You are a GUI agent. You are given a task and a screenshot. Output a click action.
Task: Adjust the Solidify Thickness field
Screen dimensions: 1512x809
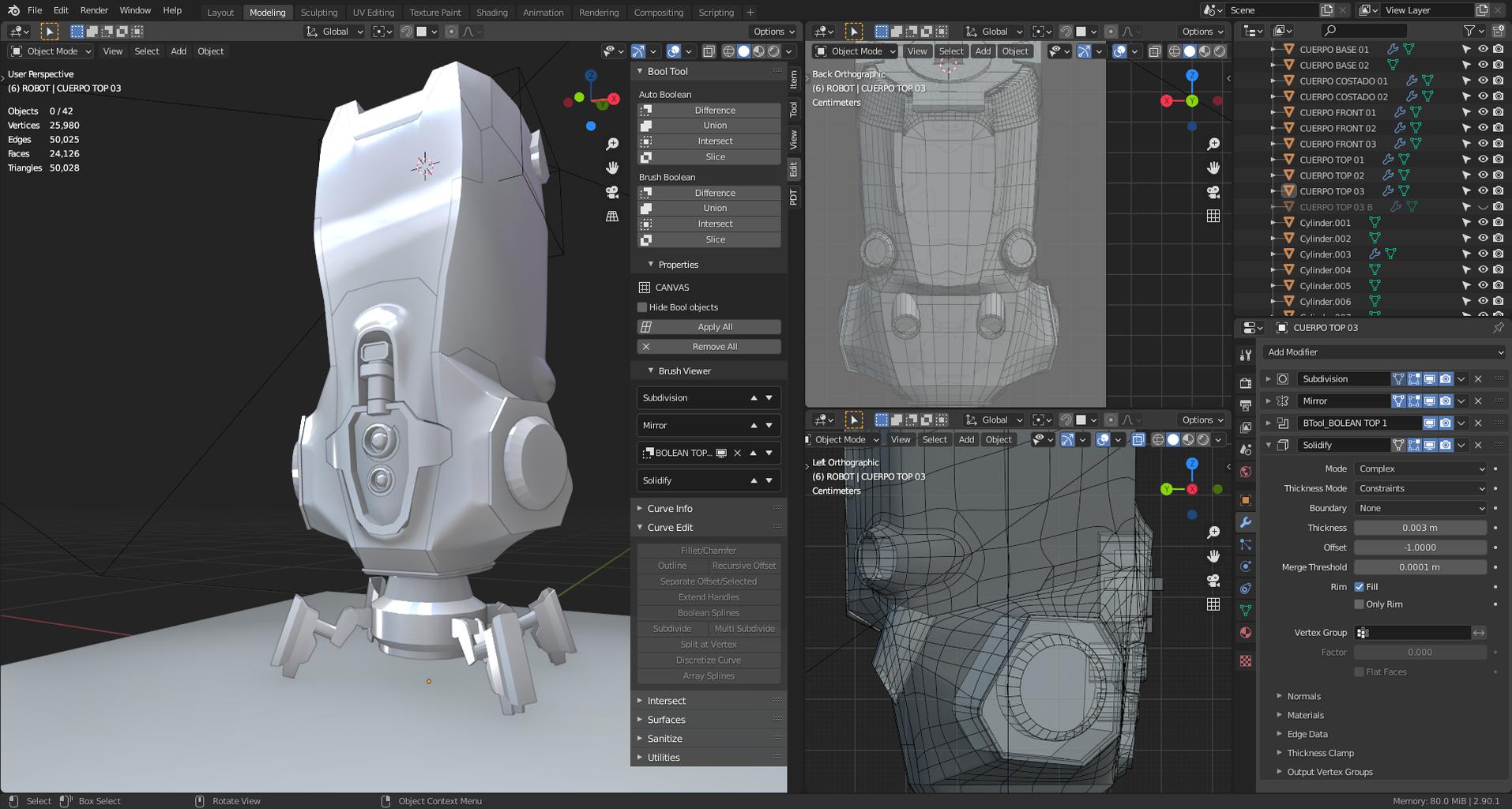coord(1420,528)
